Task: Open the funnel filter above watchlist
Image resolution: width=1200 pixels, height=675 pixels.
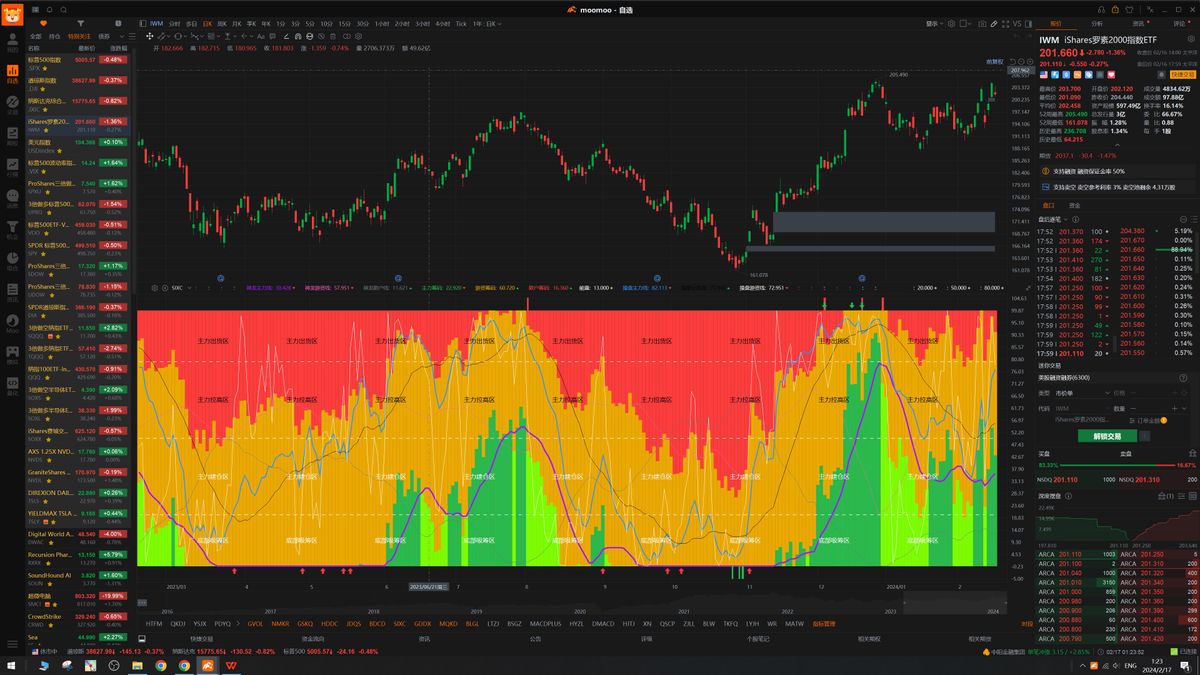Action: [x=80, y=22]
